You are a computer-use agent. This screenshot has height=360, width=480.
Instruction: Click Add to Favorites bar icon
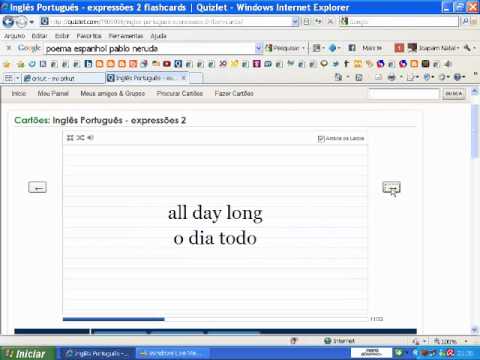(20, 64)
